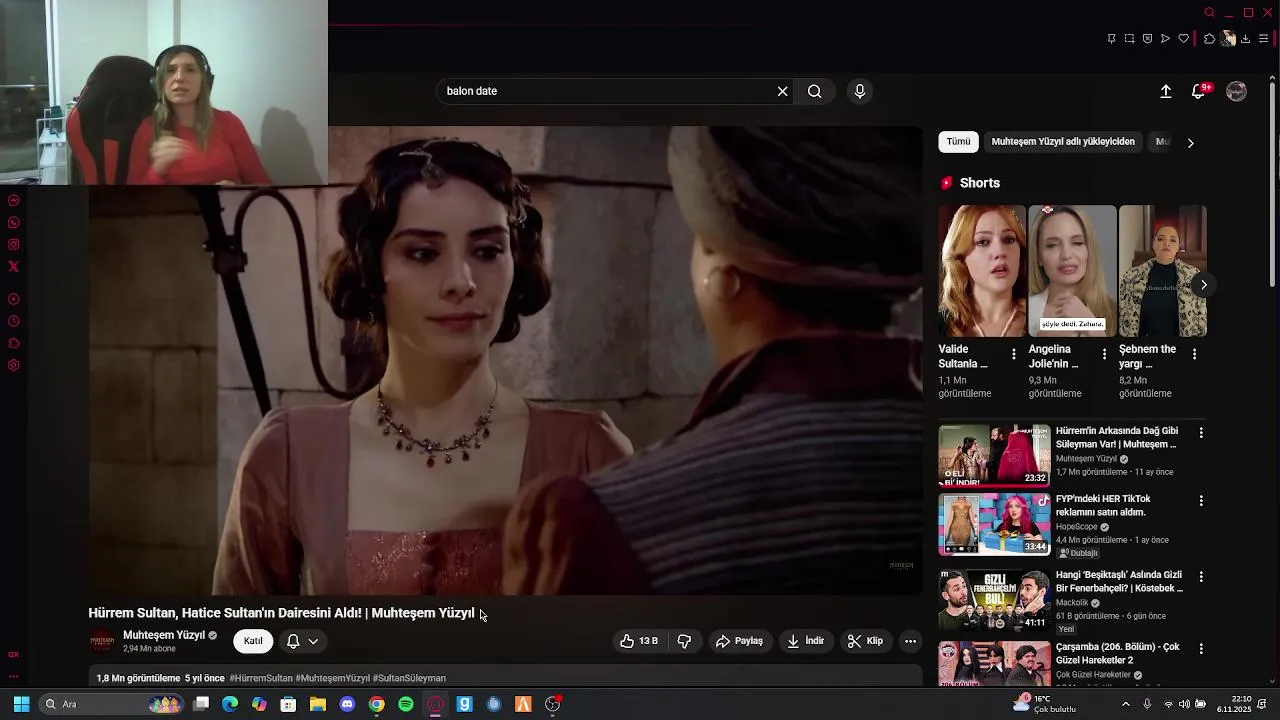Open the Muhteşem Yüzyıl channel avatar
Viewport: 1280px width, 720px height.
102,641
